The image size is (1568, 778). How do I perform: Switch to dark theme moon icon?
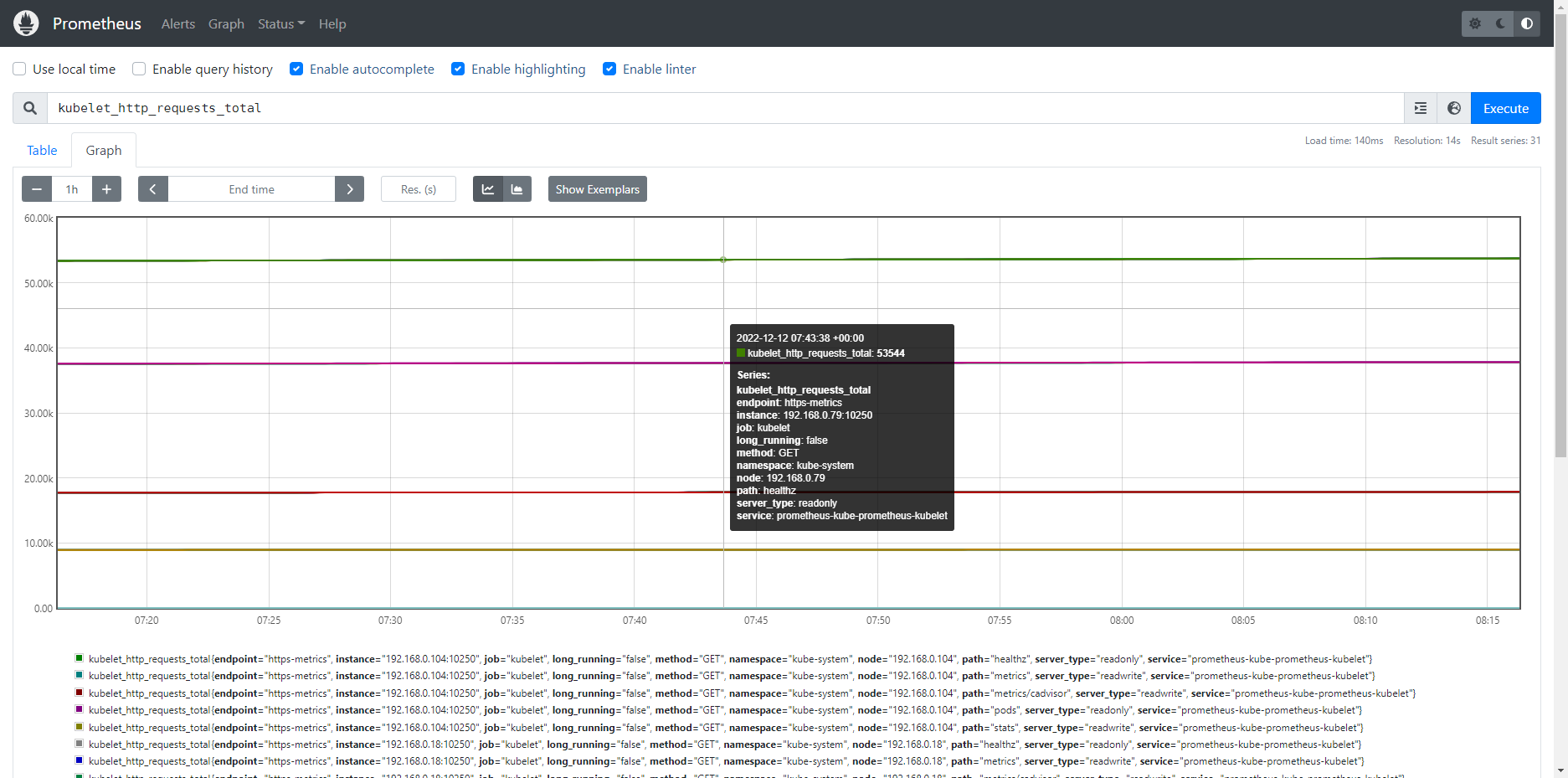(1501, 23)
